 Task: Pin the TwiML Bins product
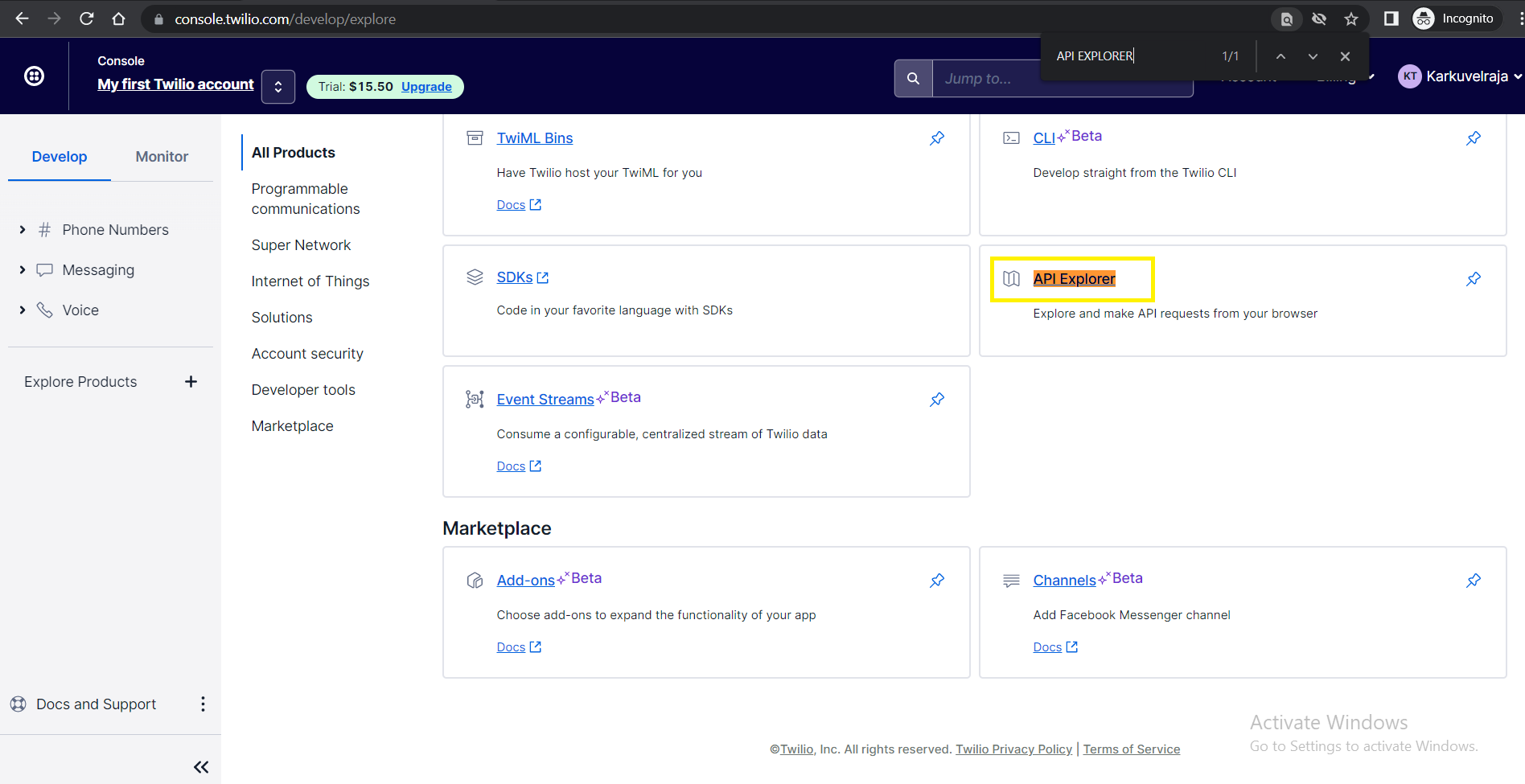click(937, 138)
